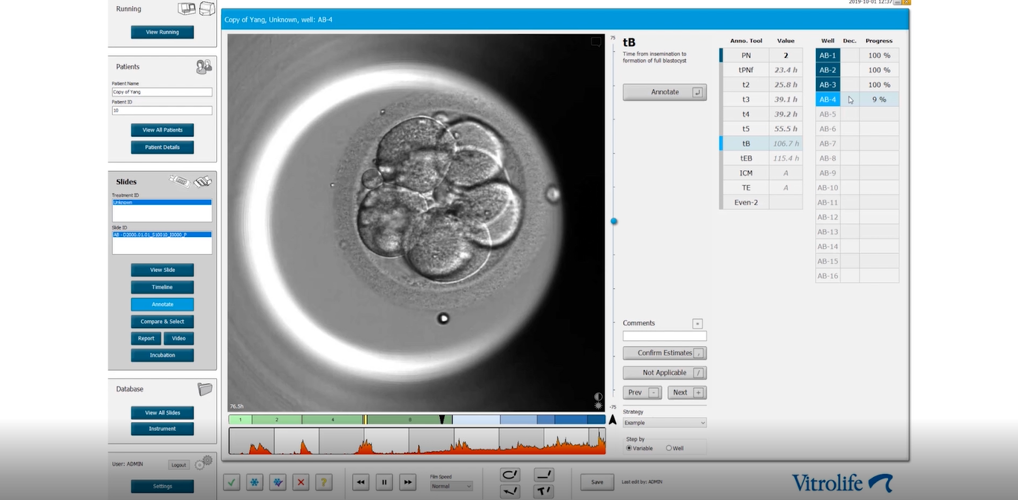Select well AB-2 in well list
Screen dimensions: 1018x500
828,70
